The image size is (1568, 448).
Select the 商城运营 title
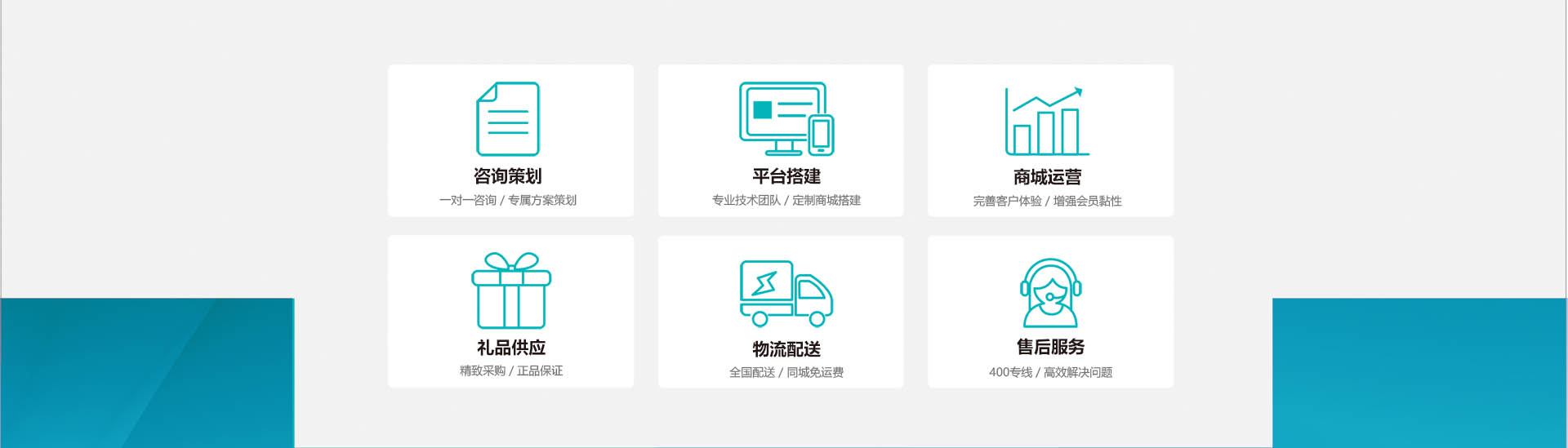click(x=1047, y=177)
